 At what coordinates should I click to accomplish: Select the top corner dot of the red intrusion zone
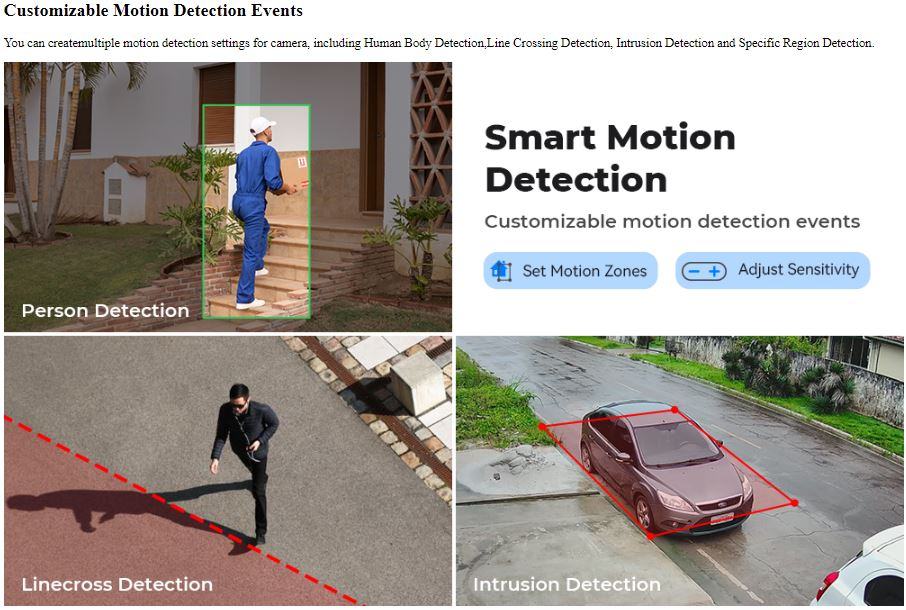(x=675, y=410)
